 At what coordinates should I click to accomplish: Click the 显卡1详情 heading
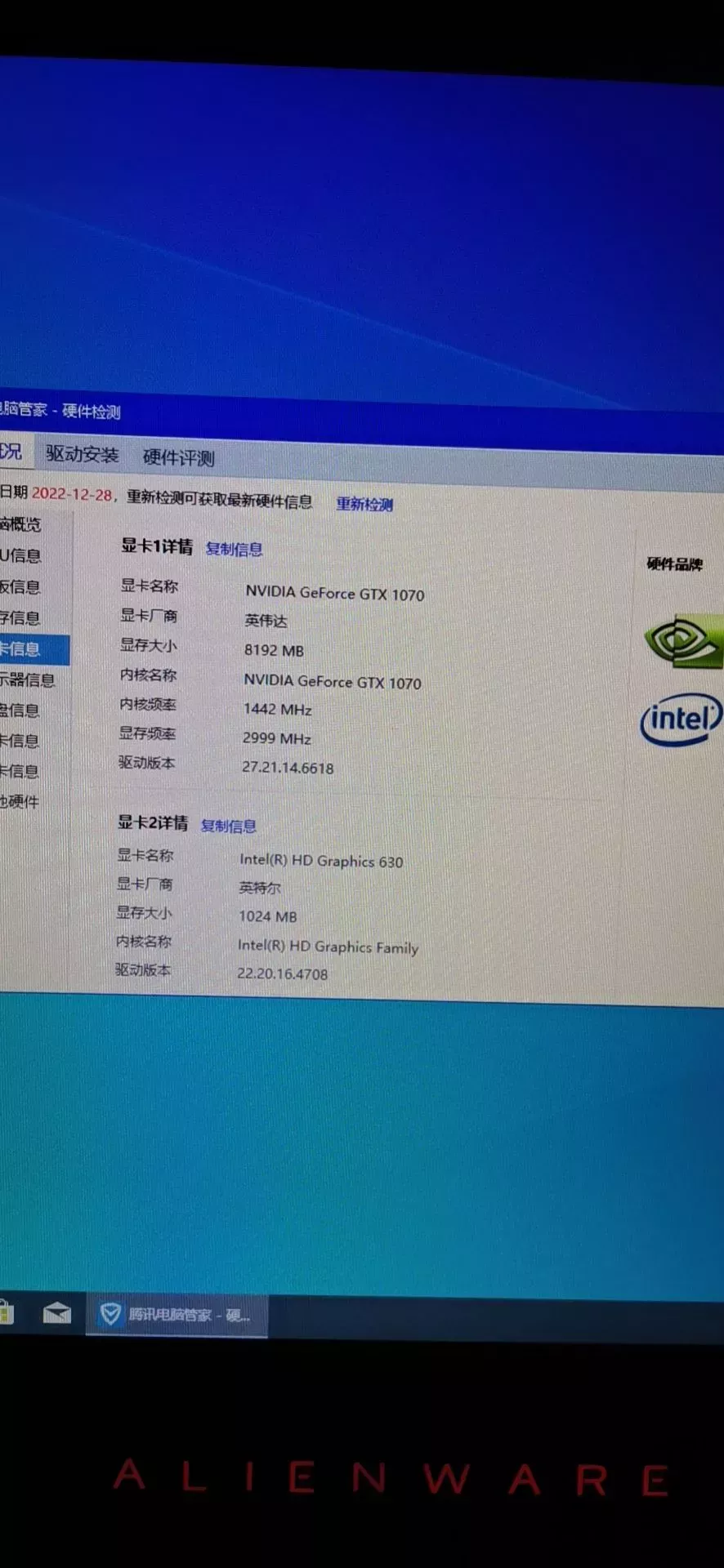pos(157,546)
